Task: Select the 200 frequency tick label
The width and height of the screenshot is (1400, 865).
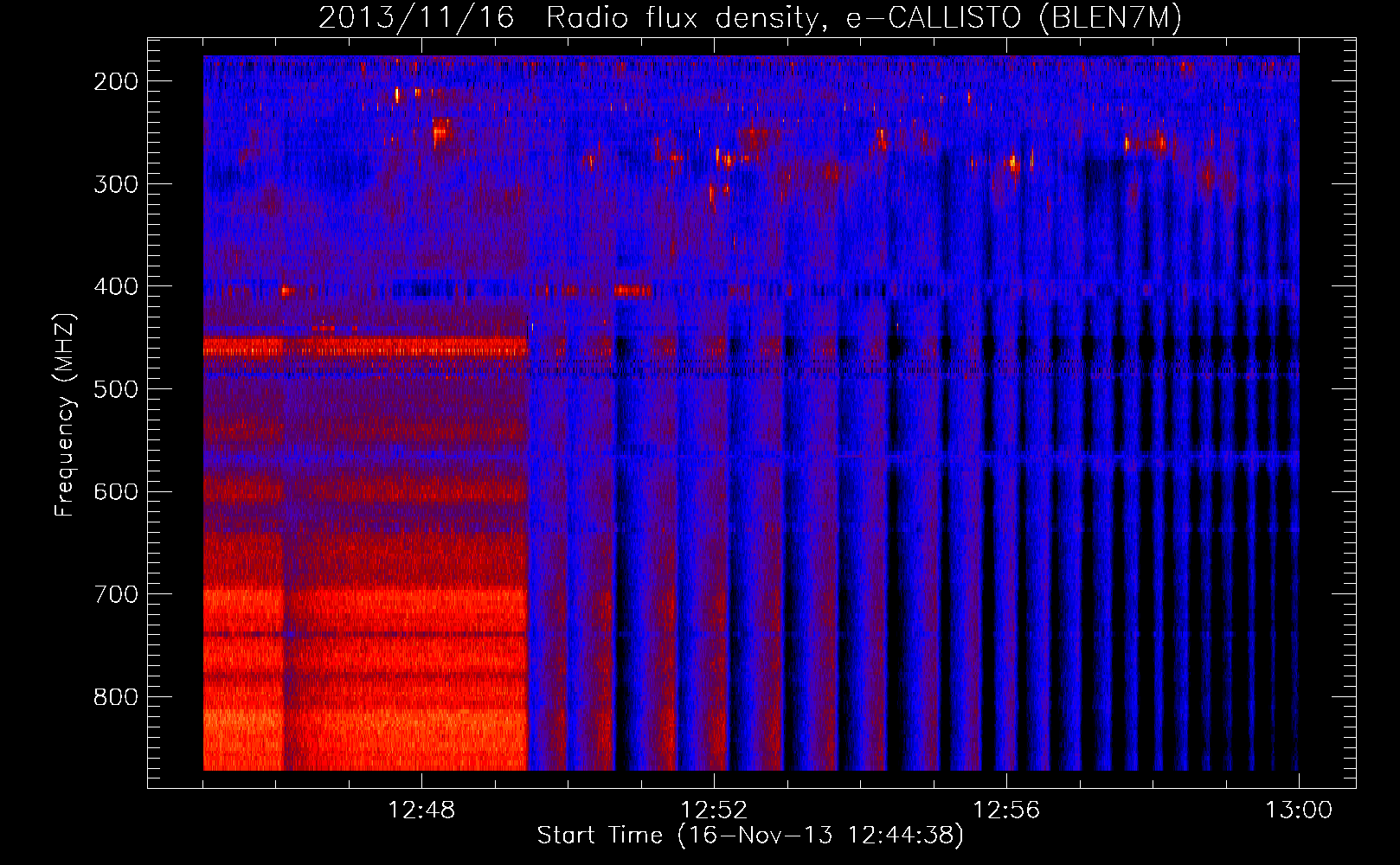Action: (x=116, y=81)
